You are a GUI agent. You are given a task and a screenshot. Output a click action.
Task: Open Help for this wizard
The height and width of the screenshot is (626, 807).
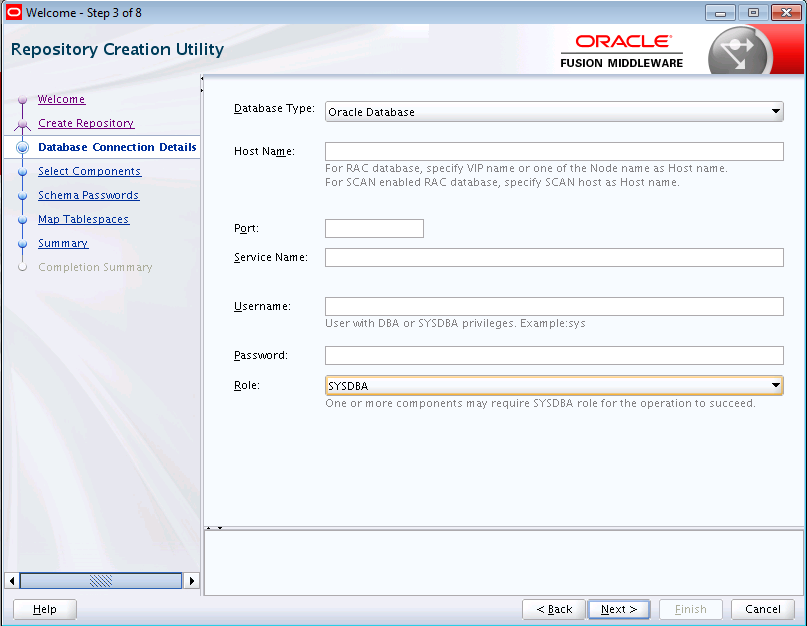click(x=45, y=610)
